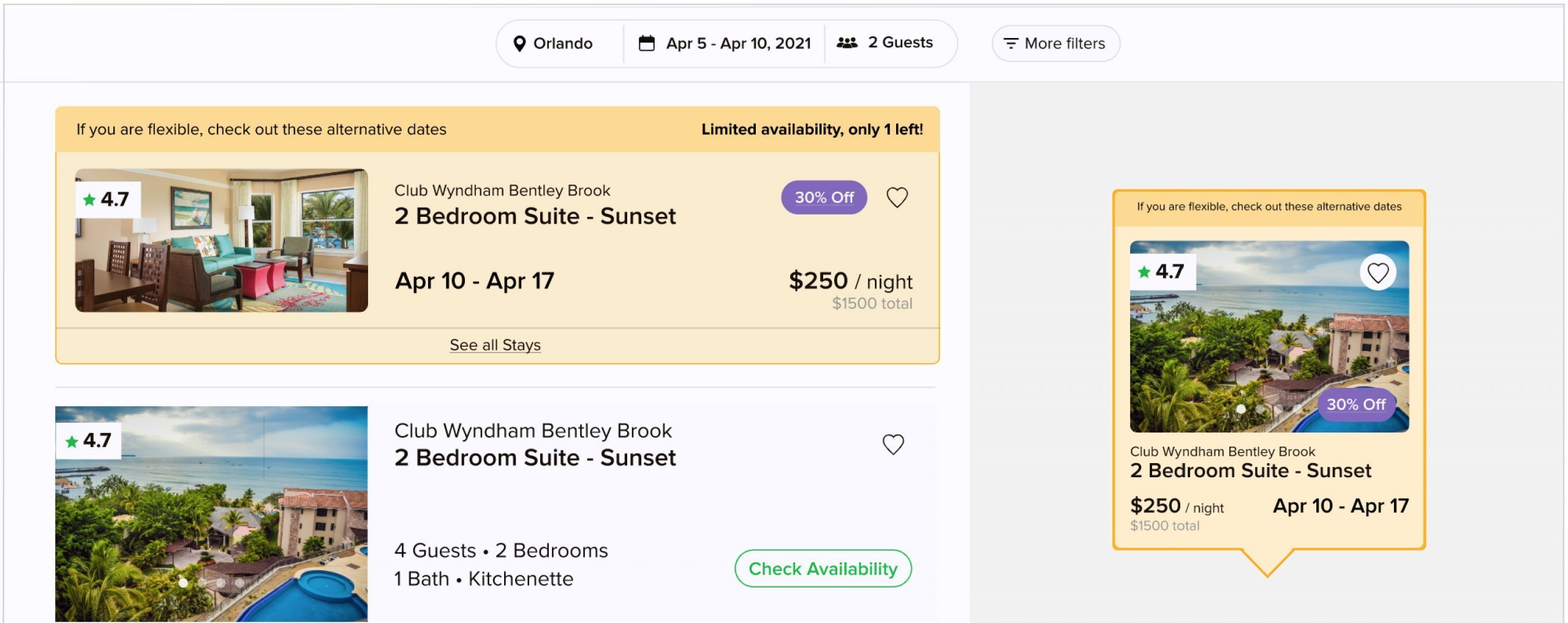Click the calendar icon in search bar
Screen dimensions: 1568x623
(646, 43)
